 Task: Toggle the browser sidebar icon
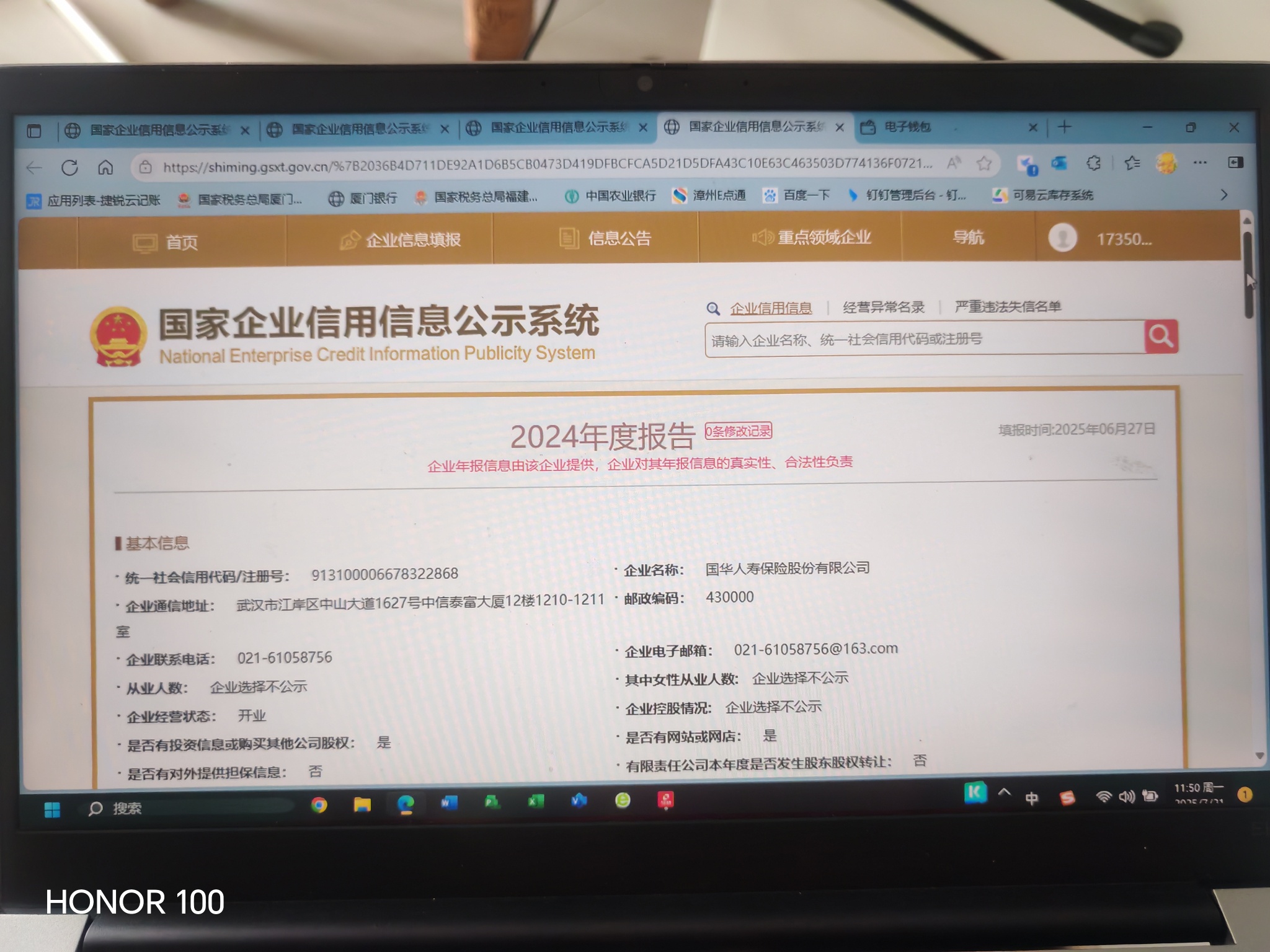(1235, 162)
